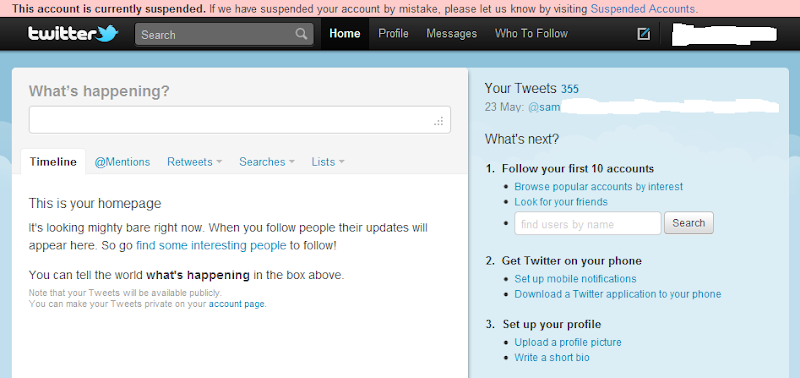Expand the Searches dropdown tab

tap(267, 162)
